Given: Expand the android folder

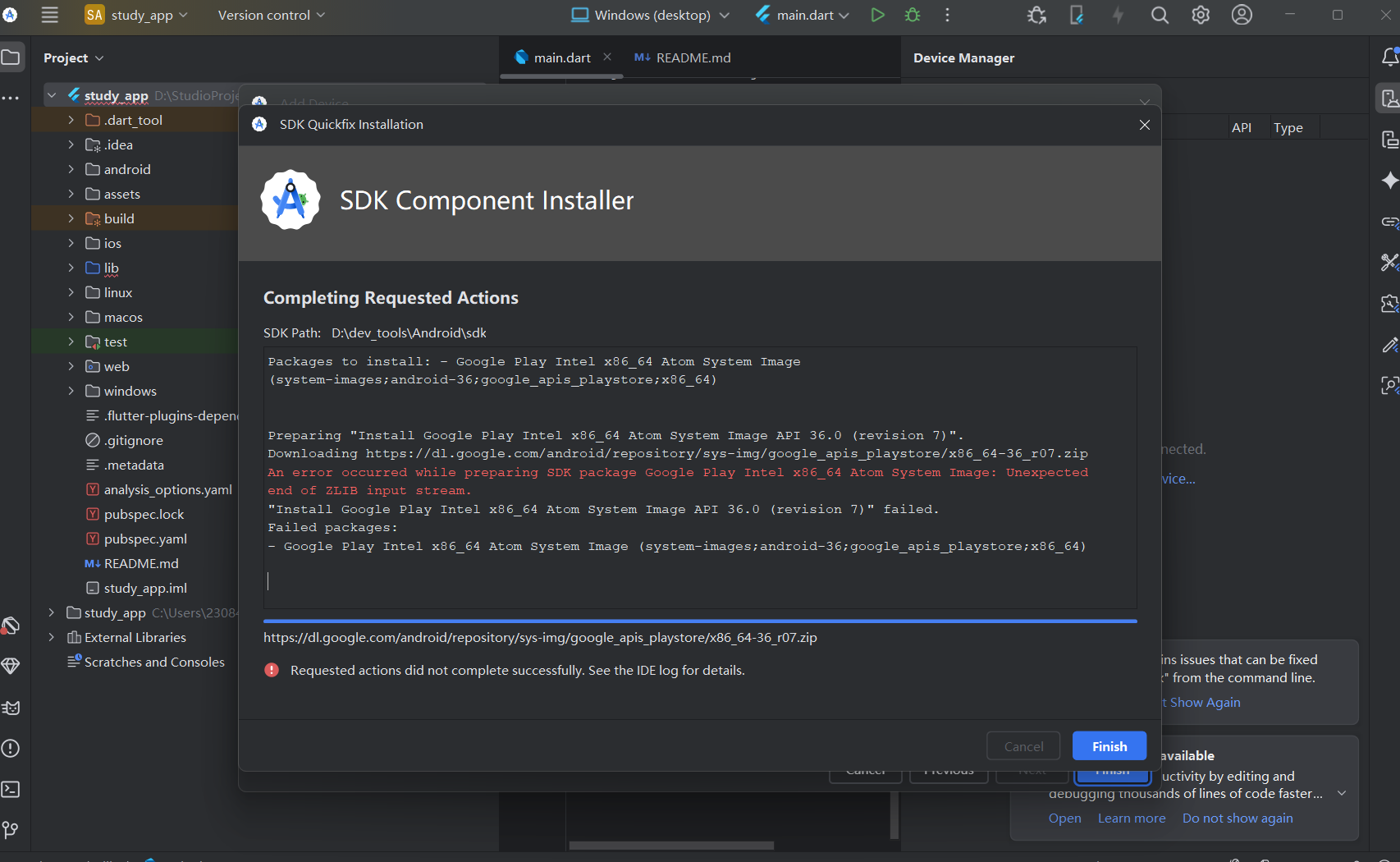Looking at the screenshot, I should click(x=71, y=169).
